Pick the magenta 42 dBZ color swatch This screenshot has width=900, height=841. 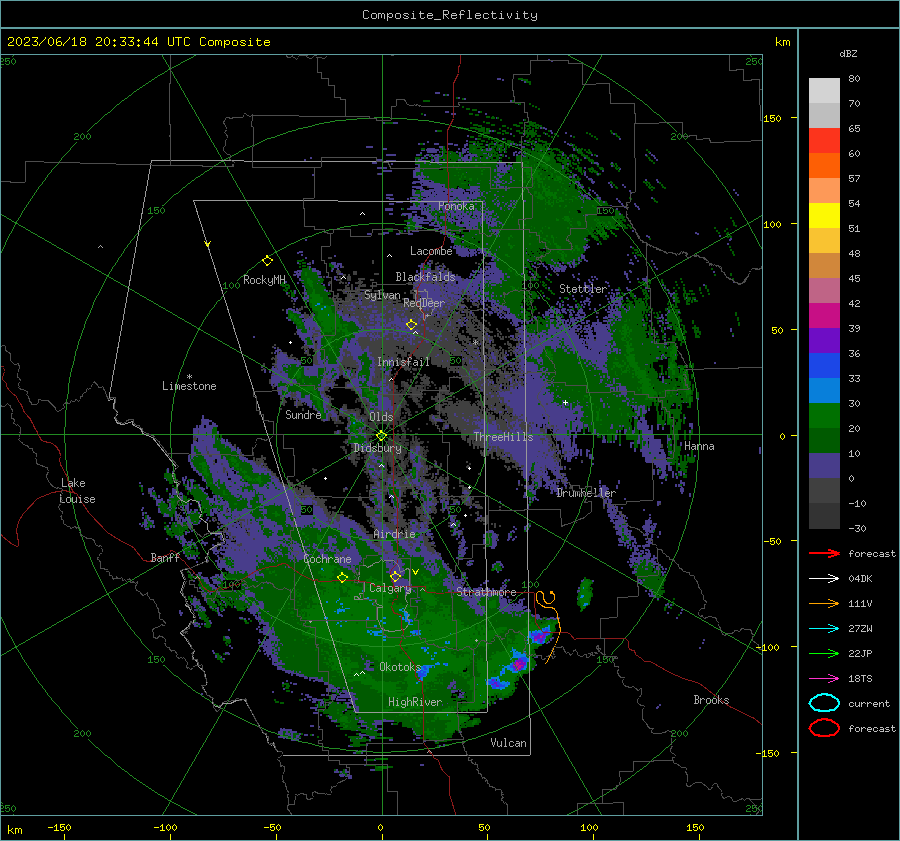click(824, 315)
